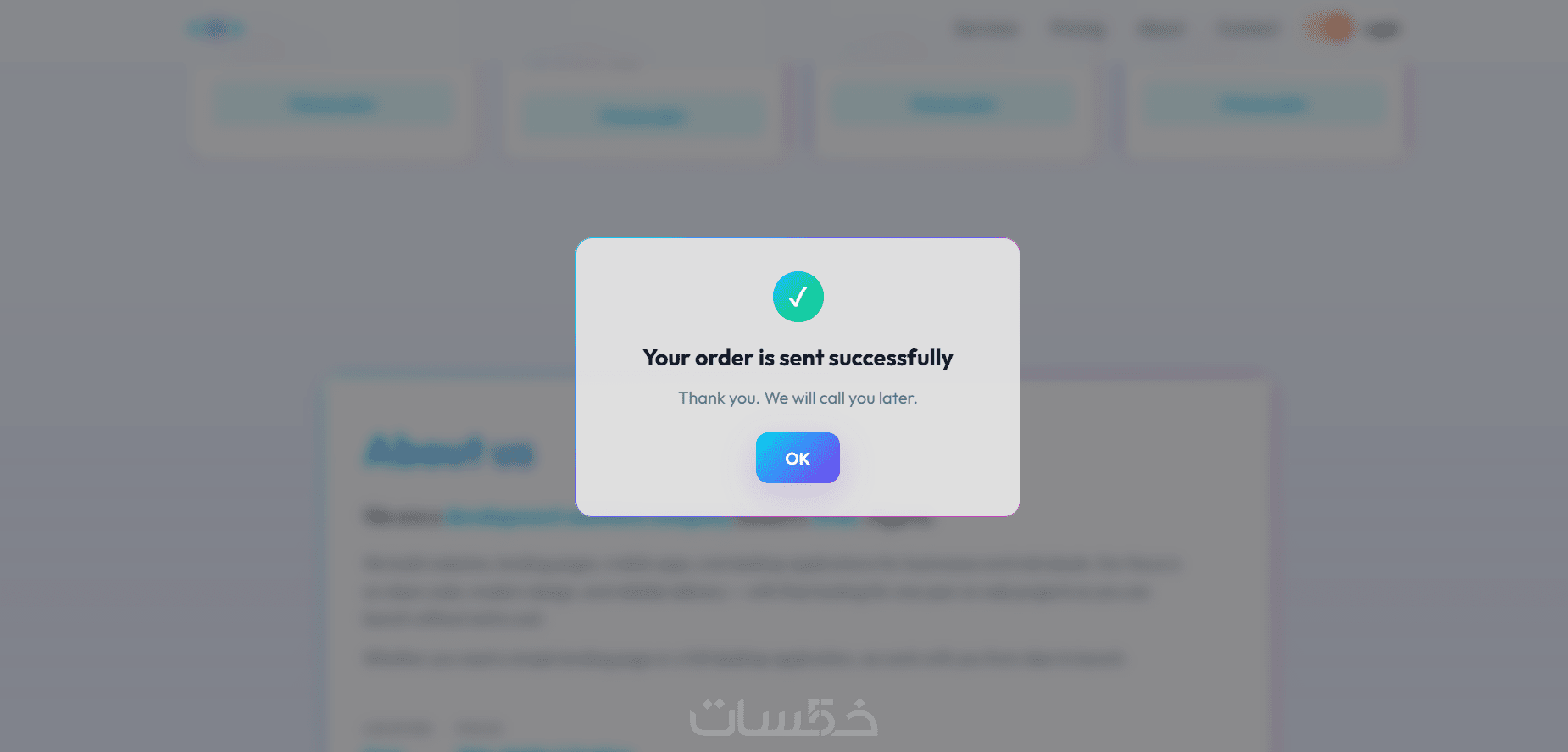Click the OK button in the dialog
The width and height of the screenshot is (1568, 752).
[798, 458]
